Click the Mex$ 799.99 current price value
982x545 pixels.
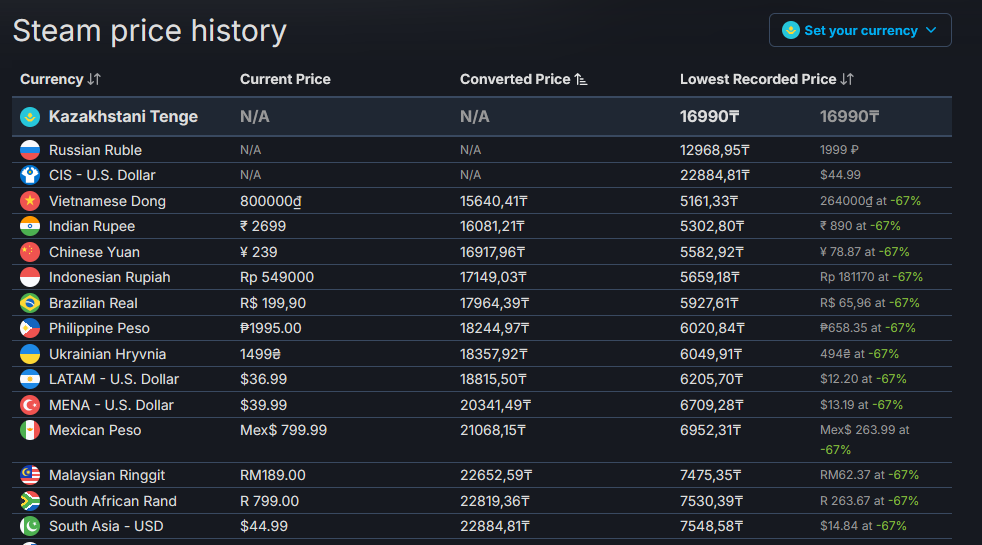pyautogui.click(x=284, y=430)
